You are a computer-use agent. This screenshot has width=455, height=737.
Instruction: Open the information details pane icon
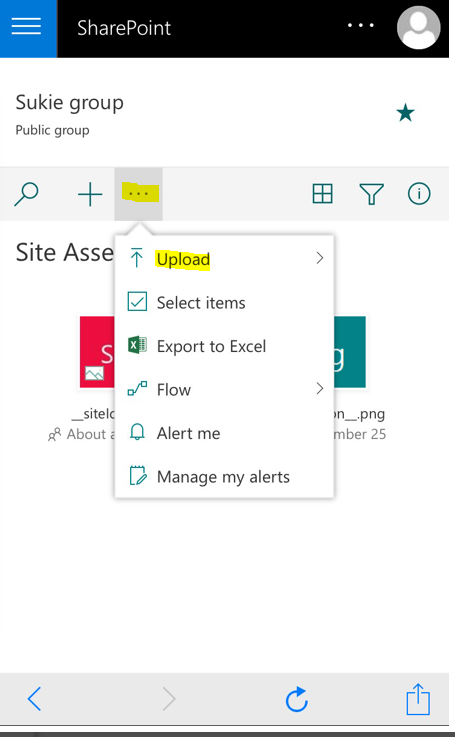point(419,193)
